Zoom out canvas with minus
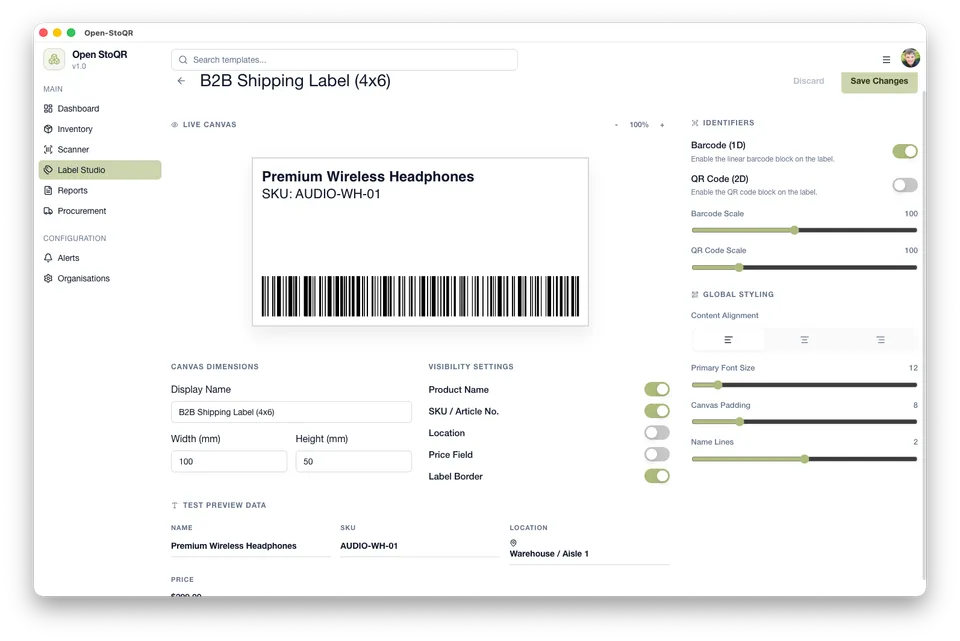This screenshot has height=641, width=960. [616, 125]
